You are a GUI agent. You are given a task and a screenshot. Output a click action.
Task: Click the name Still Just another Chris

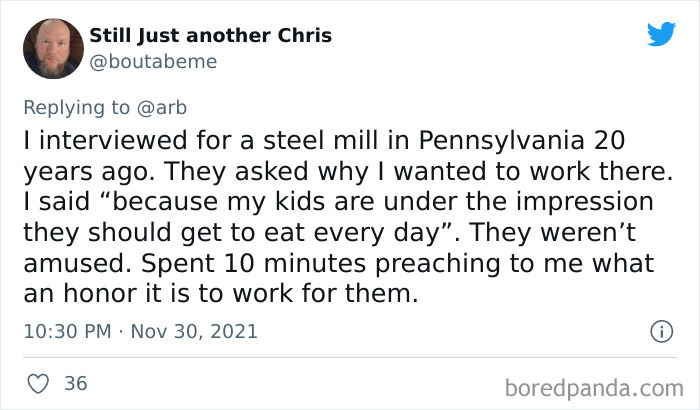pos(210,36)
